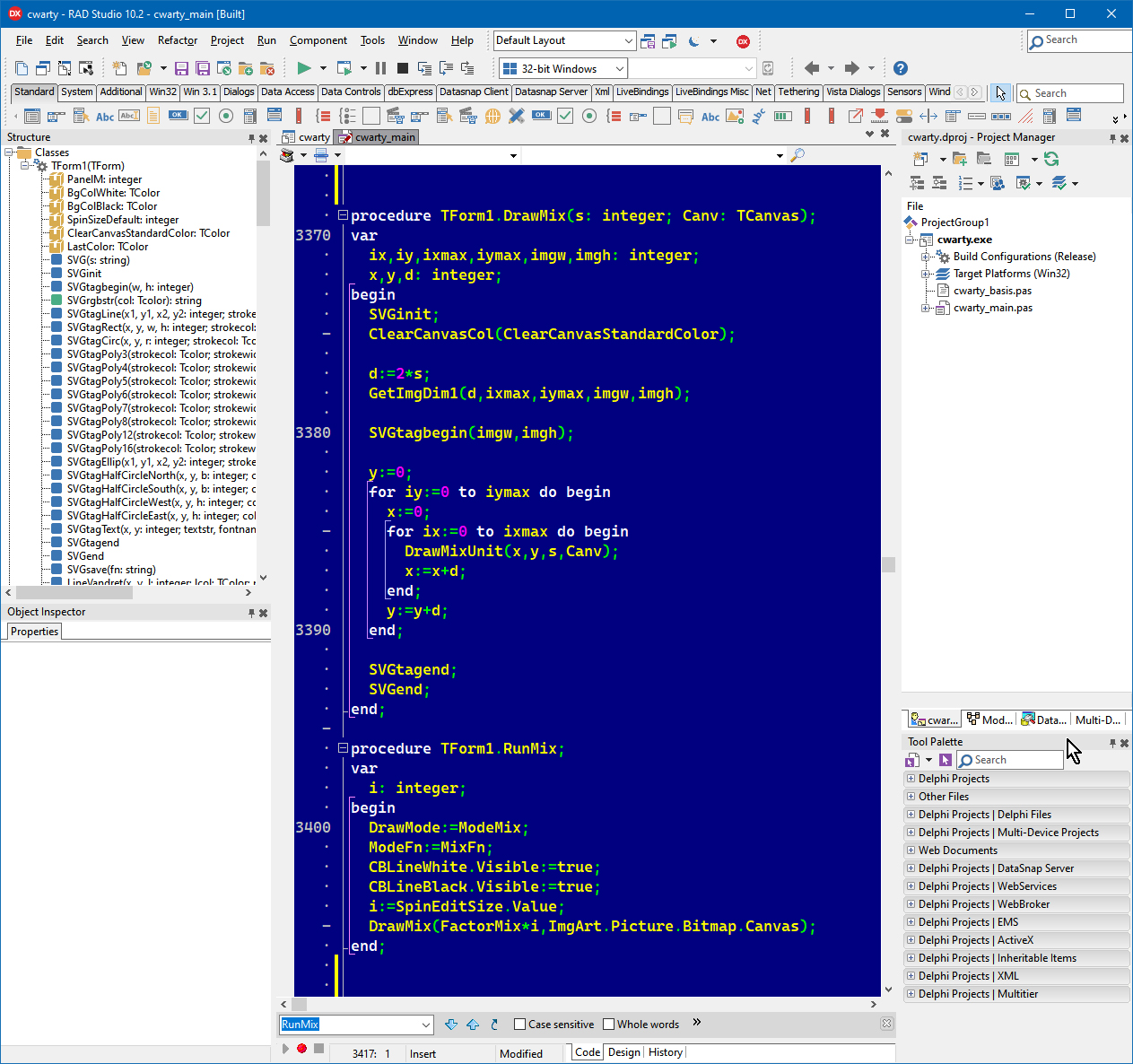The height and width of the screenshot is (1064, 1133).
Task: Click the Find Previous up arrow icon
Action: pyautogui.click(x=472, y=1024)
